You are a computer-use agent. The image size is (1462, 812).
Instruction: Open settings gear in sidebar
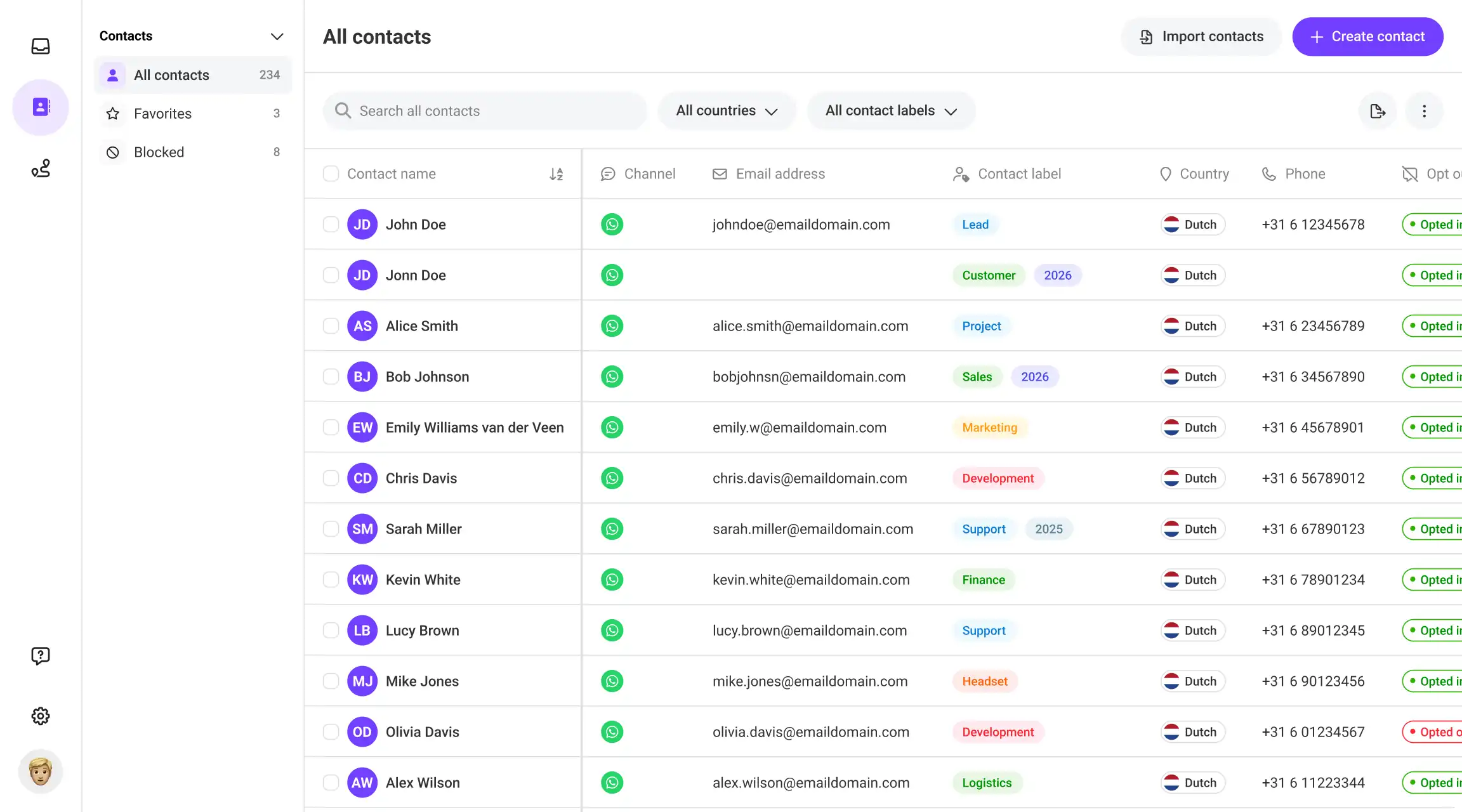(41, 716)
